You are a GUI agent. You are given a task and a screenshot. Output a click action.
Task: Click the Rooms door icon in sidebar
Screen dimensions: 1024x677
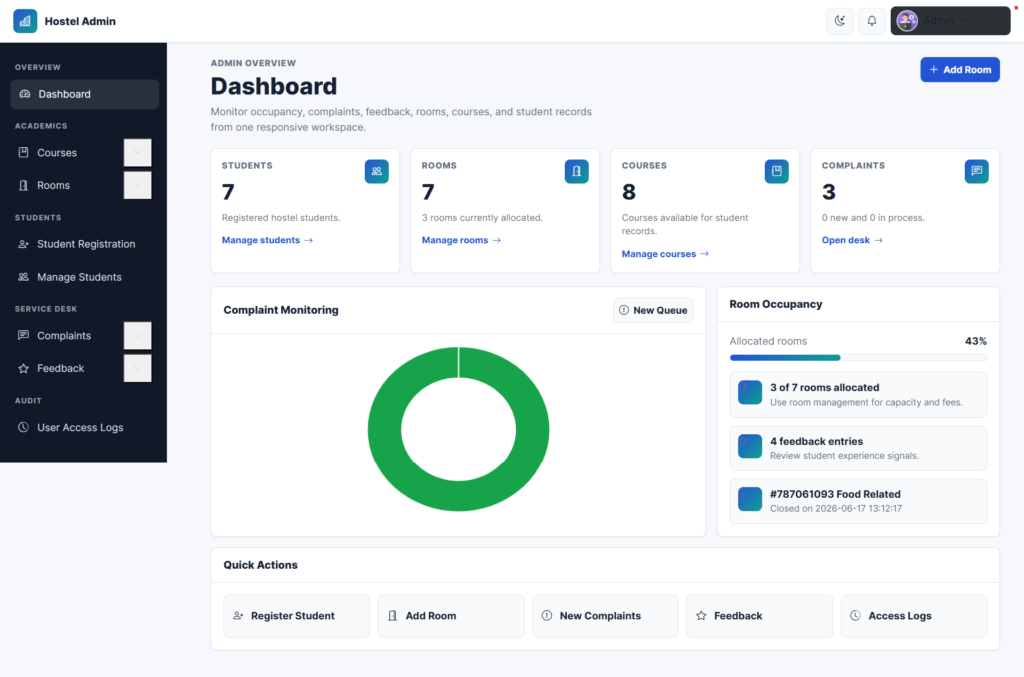pos(24,185)
